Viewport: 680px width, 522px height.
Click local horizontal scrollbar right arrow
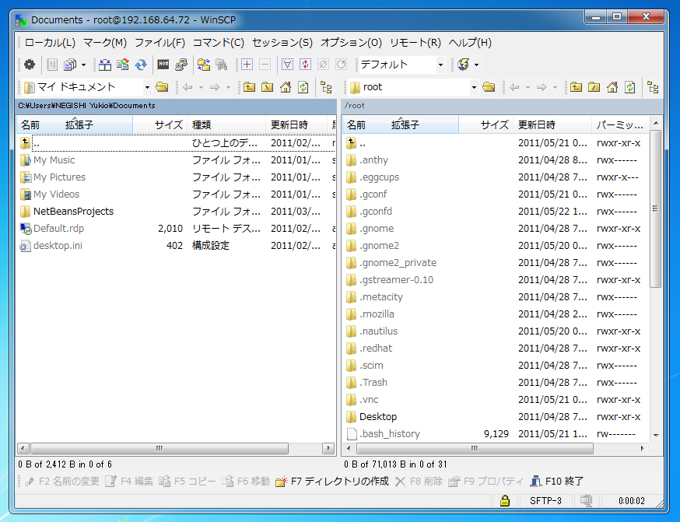tap(328, 448)
